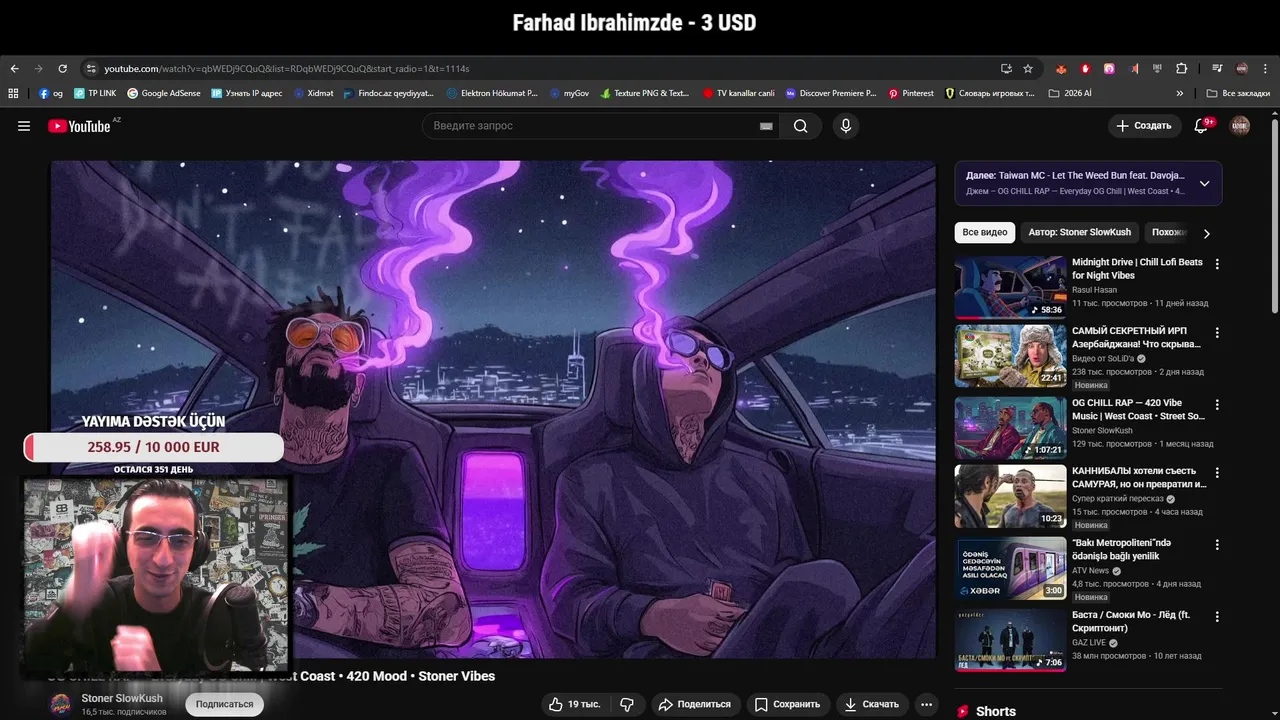Open the red hand ad blocker extension
The height and width of the screenshot is (720, 1280).
click(1085, 68)
